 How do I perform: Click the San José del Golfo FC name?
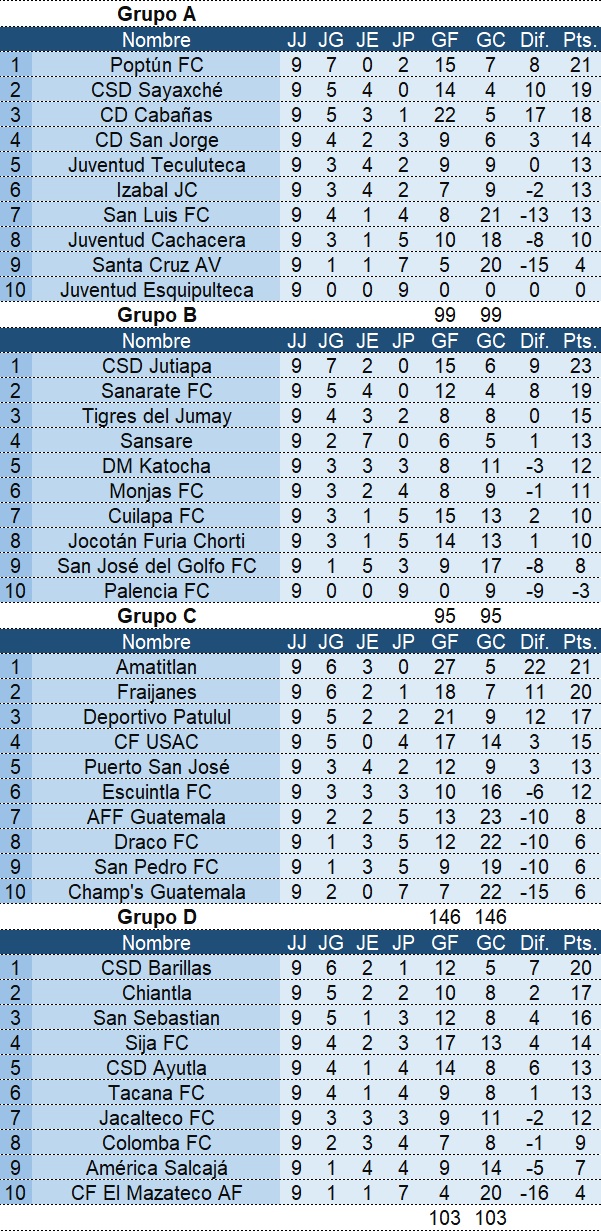[x=156, y=566]
